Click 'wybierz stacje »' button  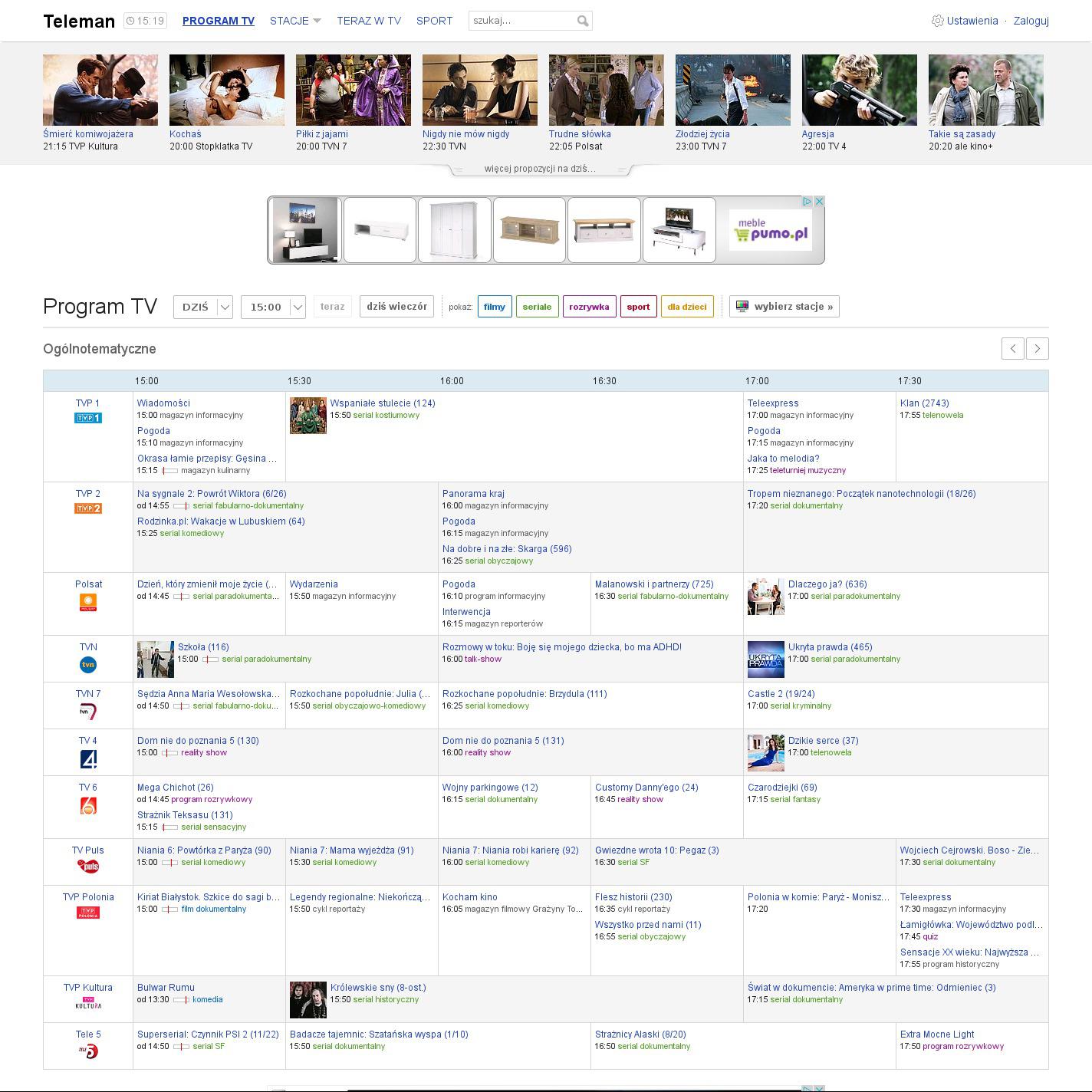[784, 307]
